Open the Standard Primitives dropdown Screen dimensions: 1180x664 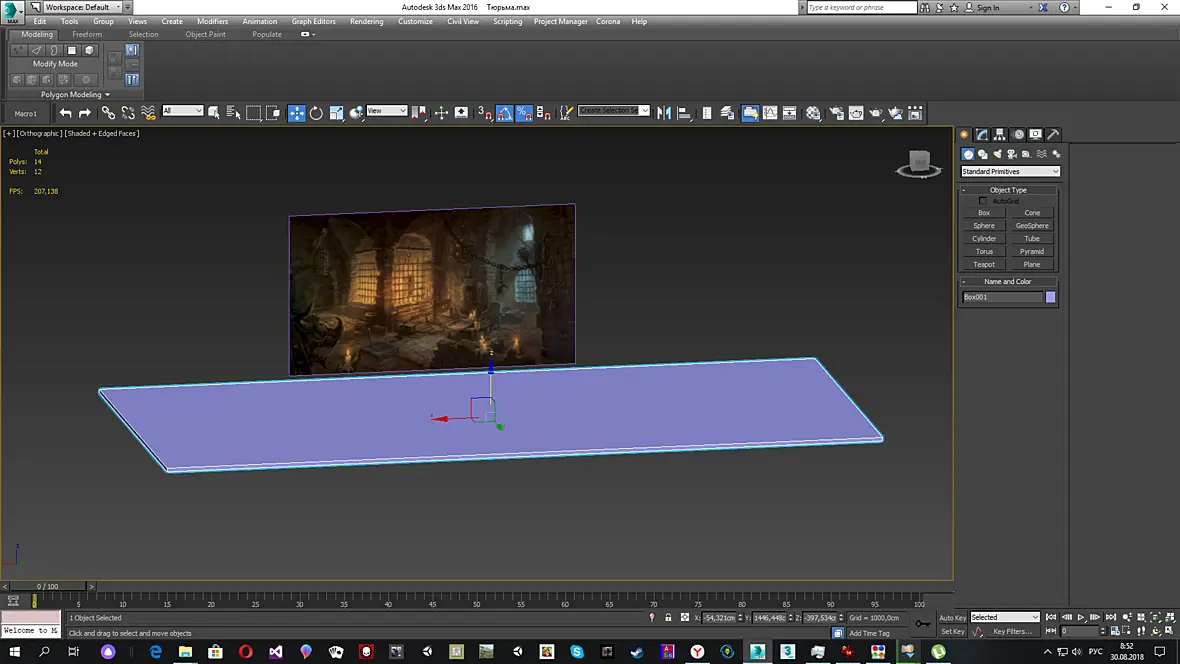1010,172
